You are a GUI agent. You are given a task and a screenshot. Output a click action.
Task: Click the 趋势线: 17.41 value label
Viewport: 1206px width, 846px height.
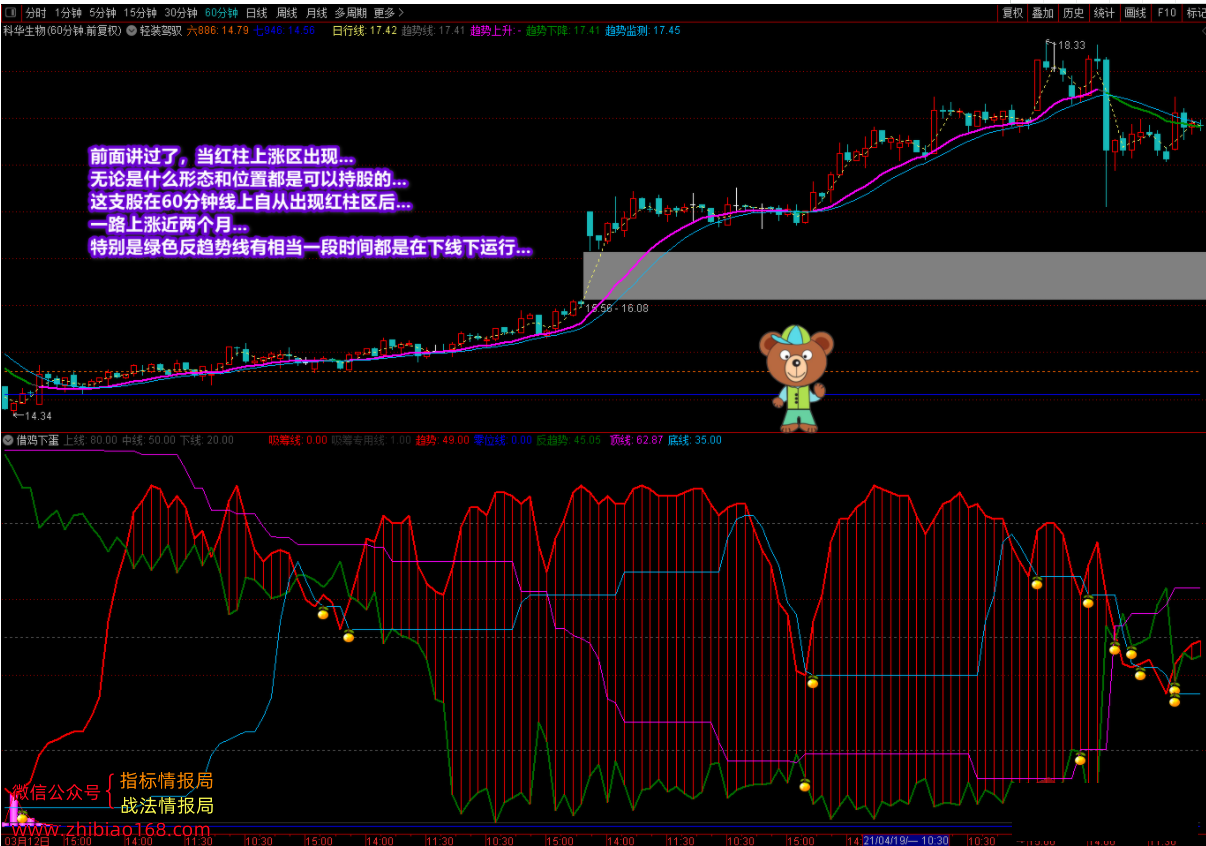pyautogui.click(x=433, y=30)
